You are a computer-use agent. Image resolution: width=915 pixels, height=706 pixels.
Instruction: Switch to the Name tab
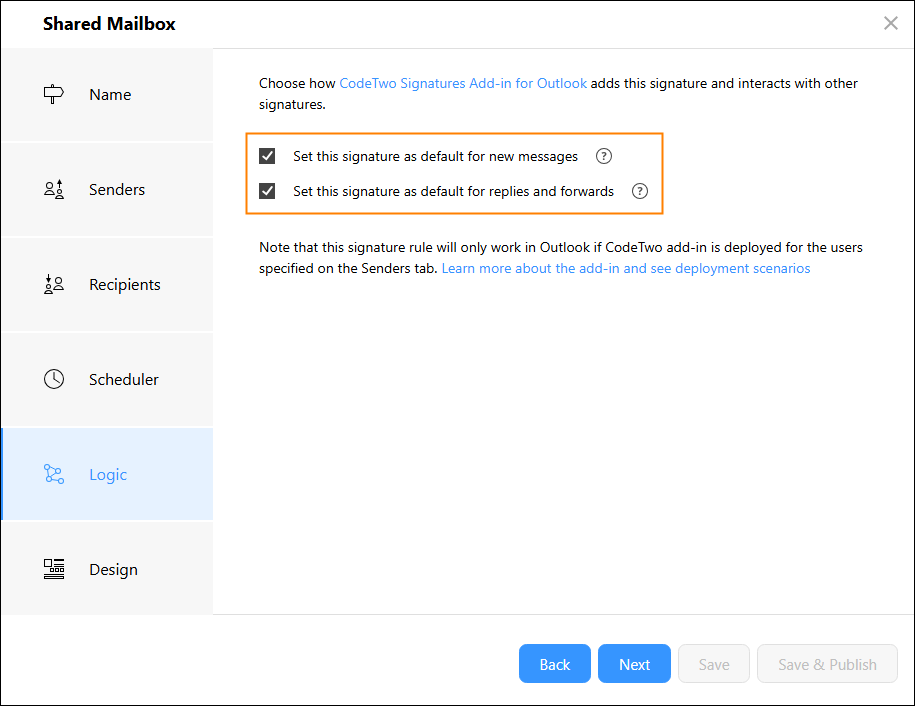107,95
